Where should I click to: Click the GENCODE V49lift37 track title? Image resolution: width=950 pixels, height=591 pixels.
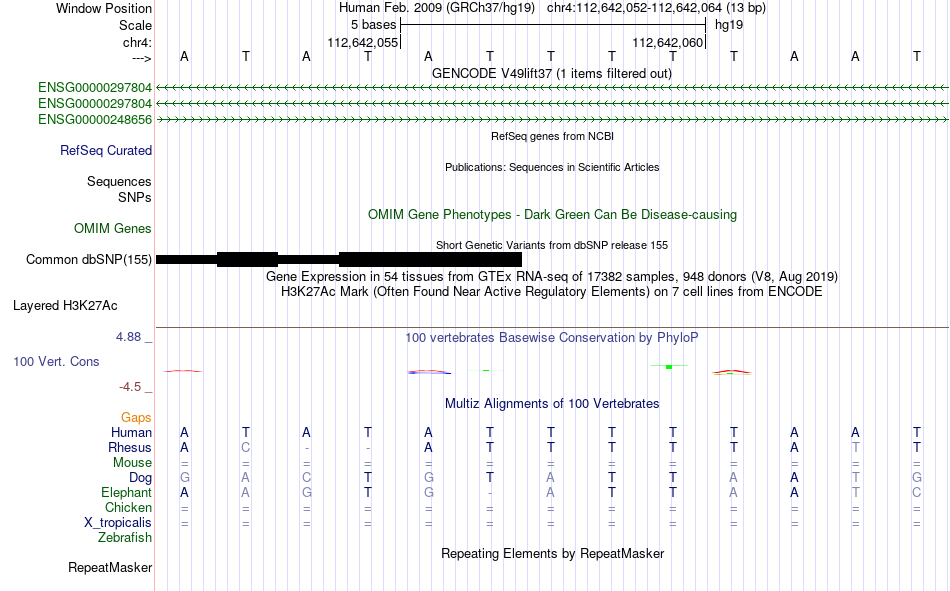point(552,73)
